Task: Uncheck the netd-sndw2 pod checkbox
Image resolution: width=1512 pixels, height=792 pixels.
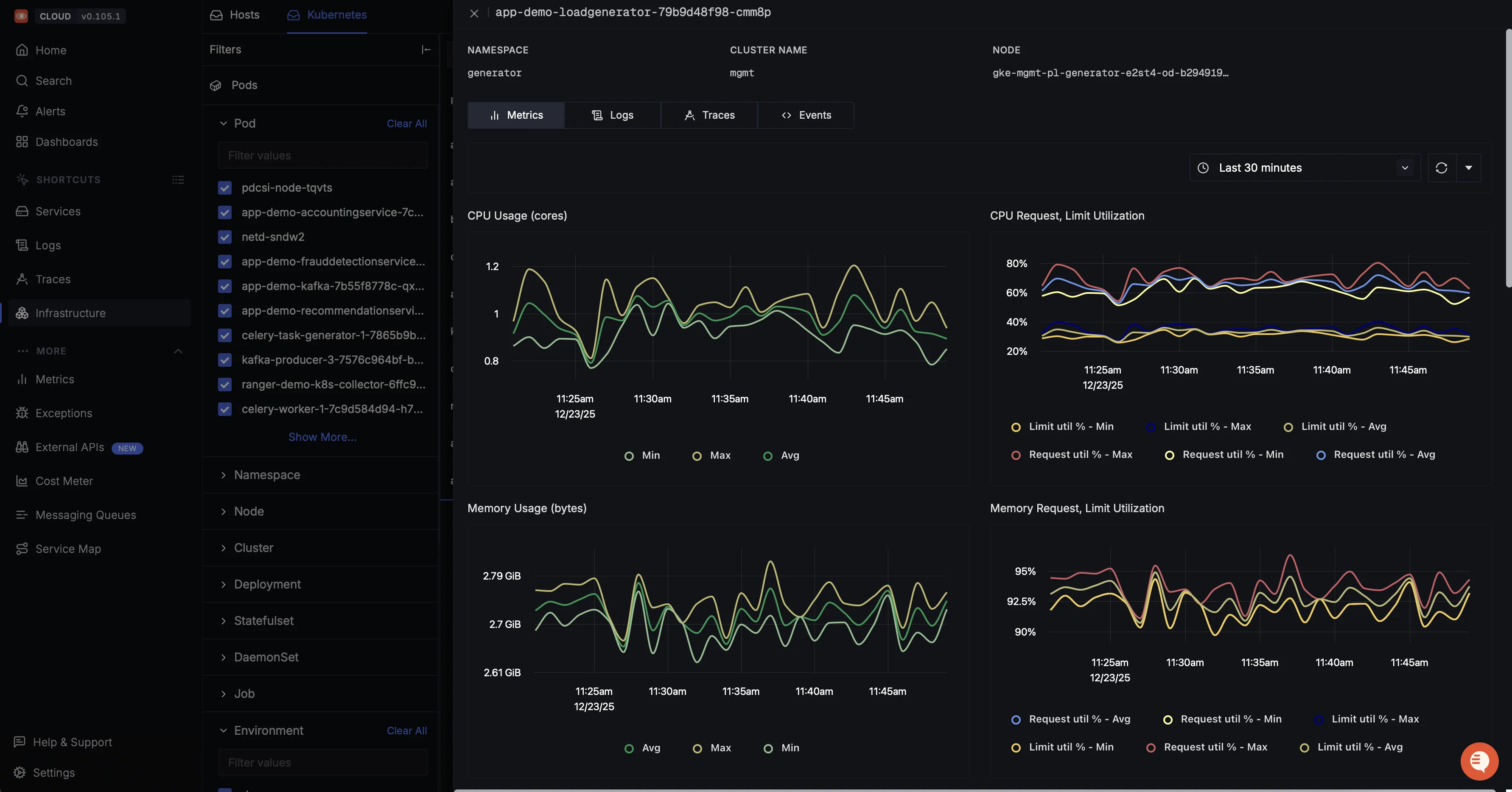Action: (x=225, y=237)
